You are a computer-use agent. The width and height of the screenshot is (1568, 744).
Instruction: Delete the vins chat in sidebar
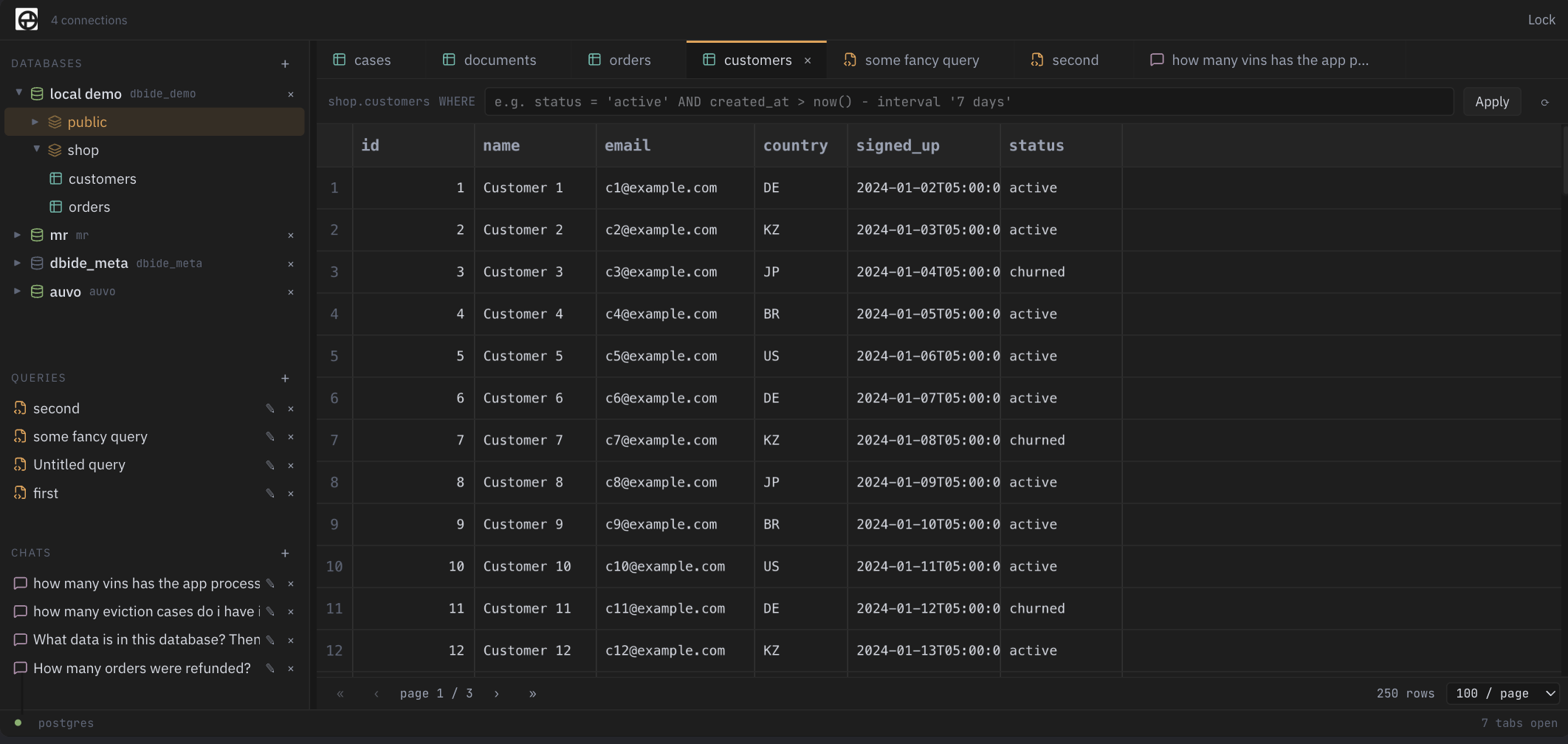click(x=291, y=584)
